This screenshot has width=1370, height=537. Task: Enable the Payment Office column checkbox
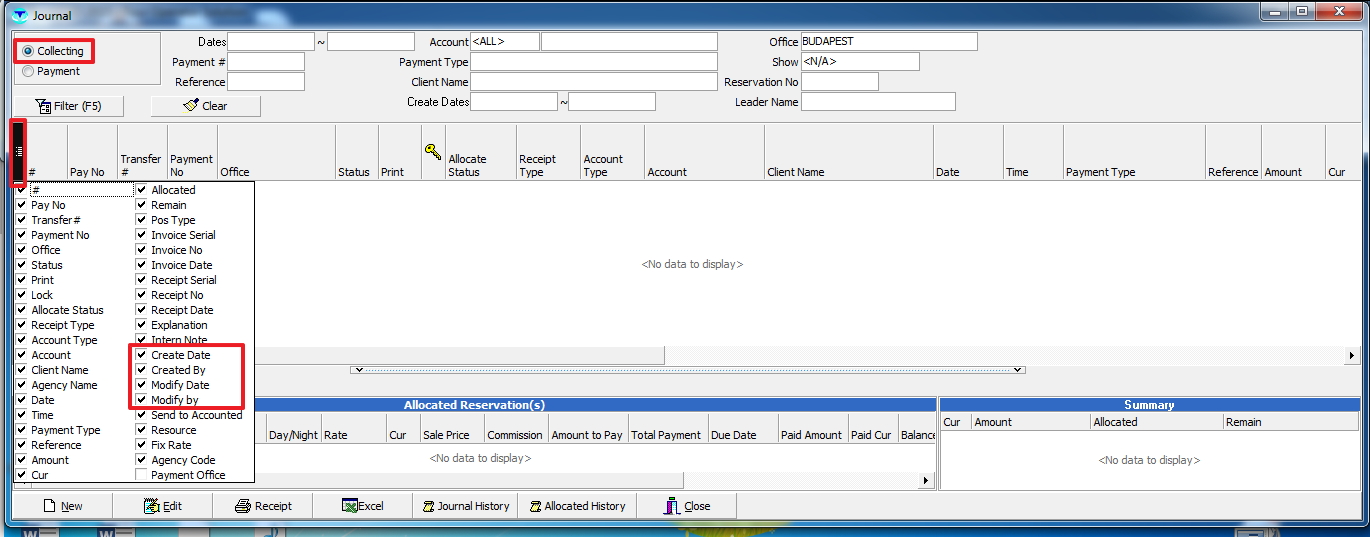142,475
